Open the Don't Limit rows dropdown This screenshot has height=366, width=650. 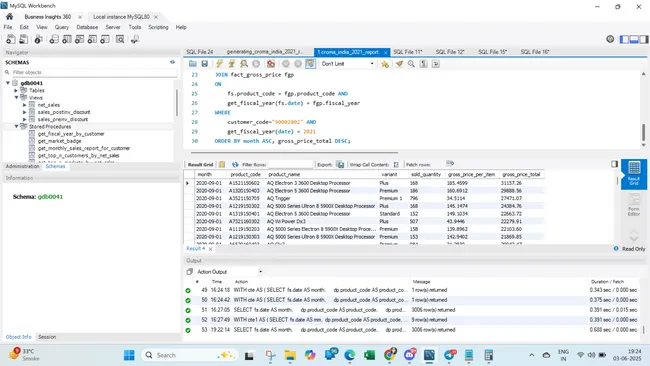348,64
